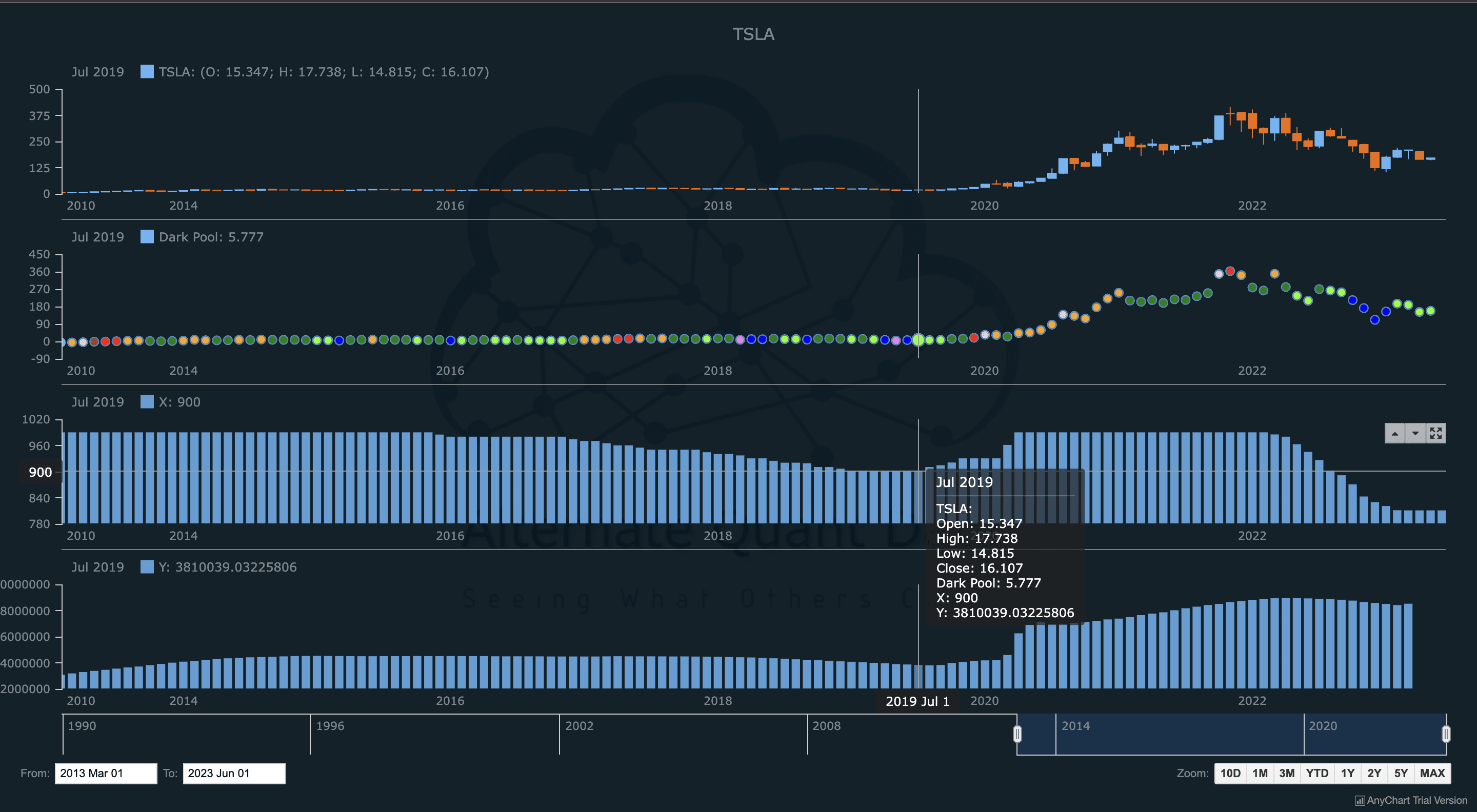
Task: Open the AnyChart Trial Version link
Action: pyautogui.click(x=1411, y=801)
